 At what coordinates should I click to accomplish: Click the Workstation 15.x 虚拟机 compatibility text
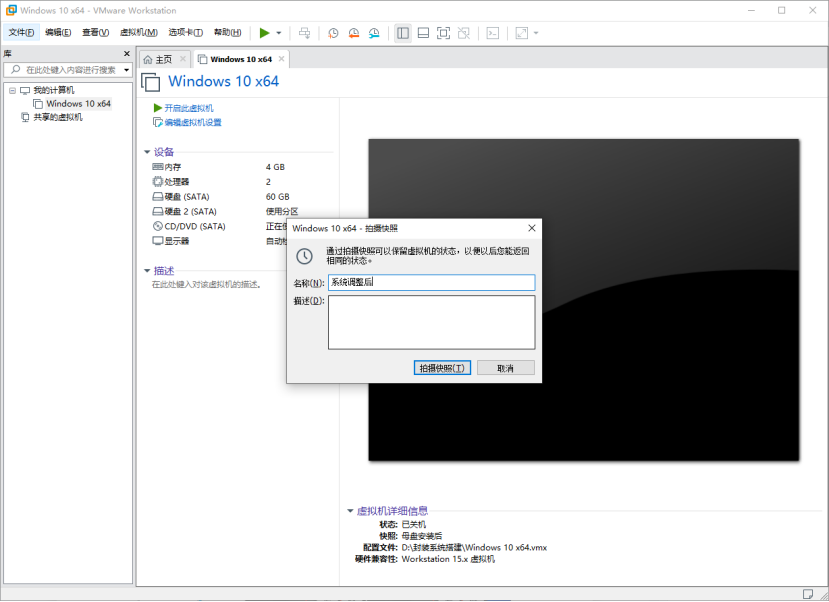pos(448,559)
